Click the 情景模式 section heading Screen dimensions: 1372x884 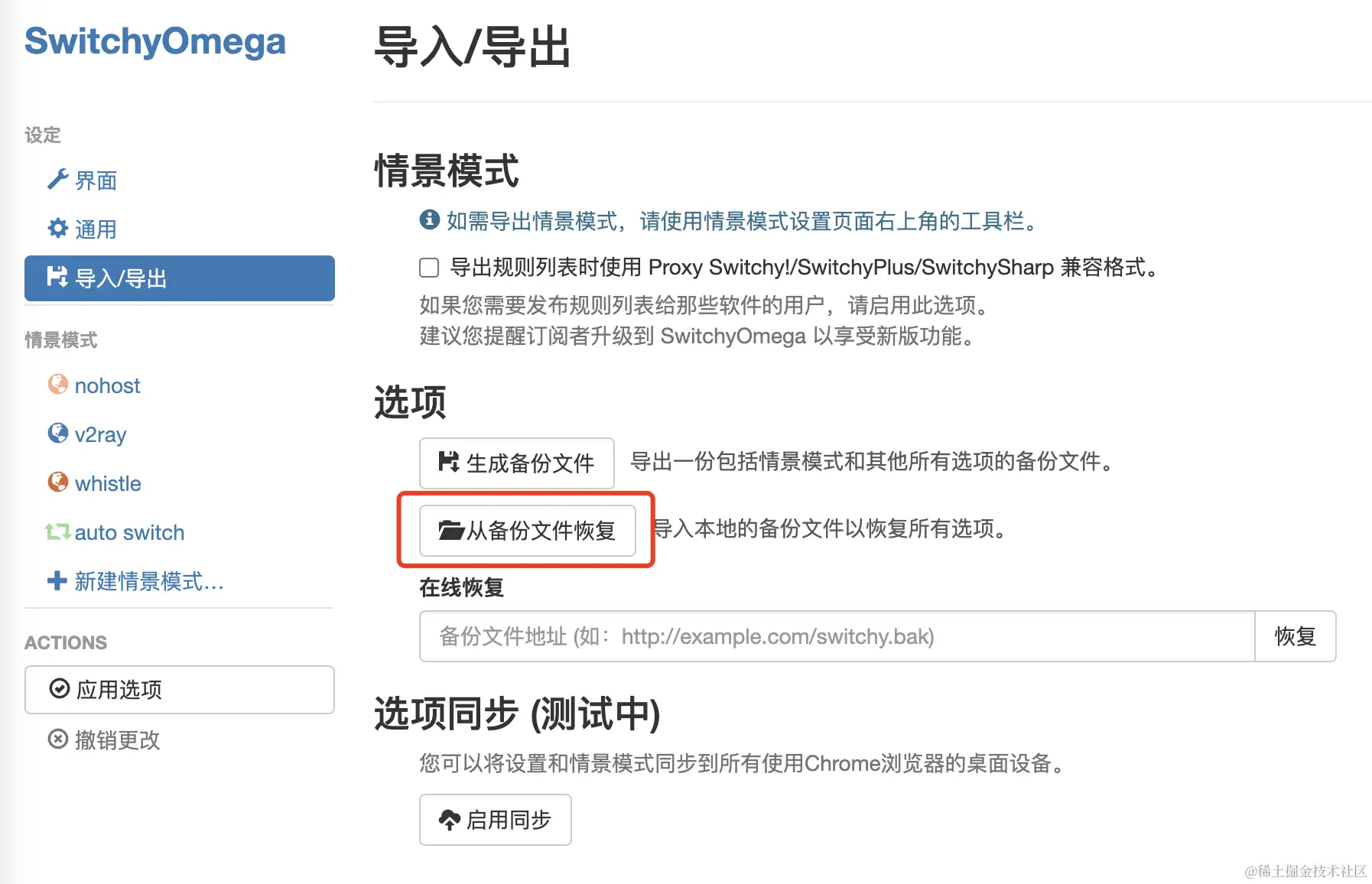[446, 170]
